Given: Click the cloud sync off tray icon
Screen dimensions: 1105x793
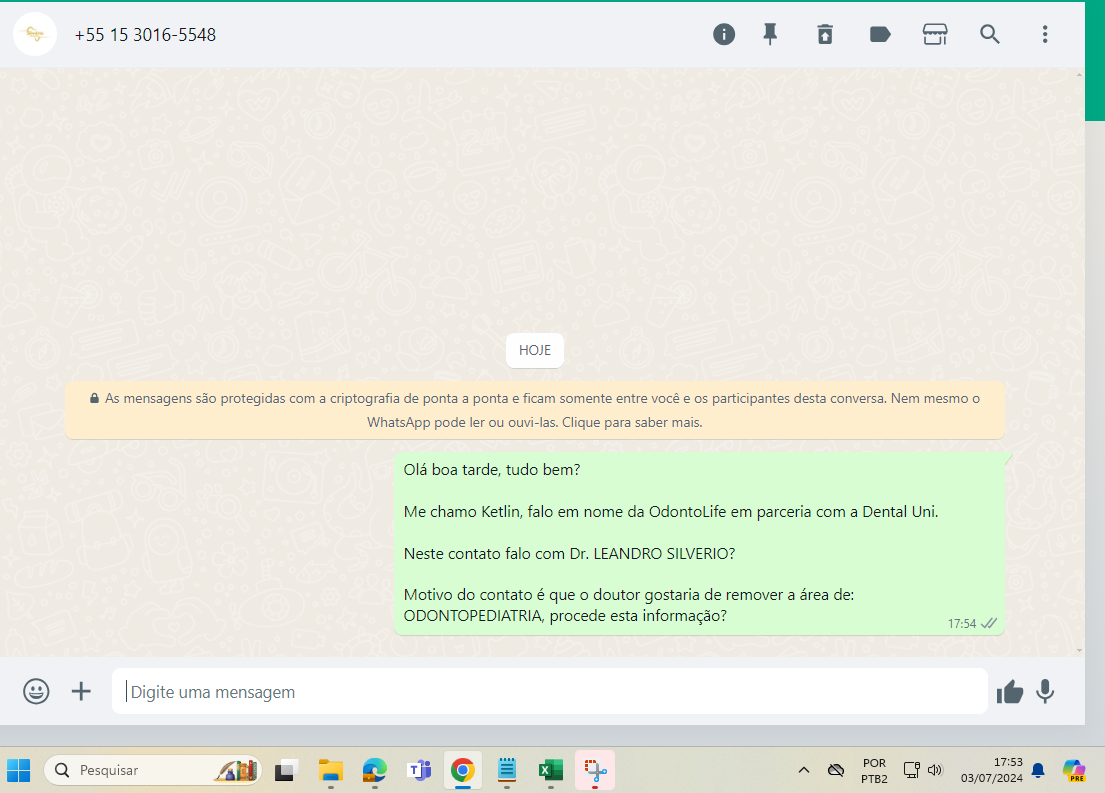Looking at the screenshot, I should coord(836,770).
